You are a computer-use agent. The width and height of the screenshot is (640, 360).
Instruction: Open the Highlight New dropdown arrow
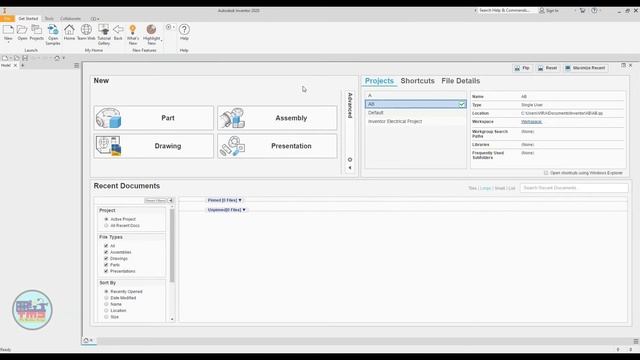click(x=162, y=40)
